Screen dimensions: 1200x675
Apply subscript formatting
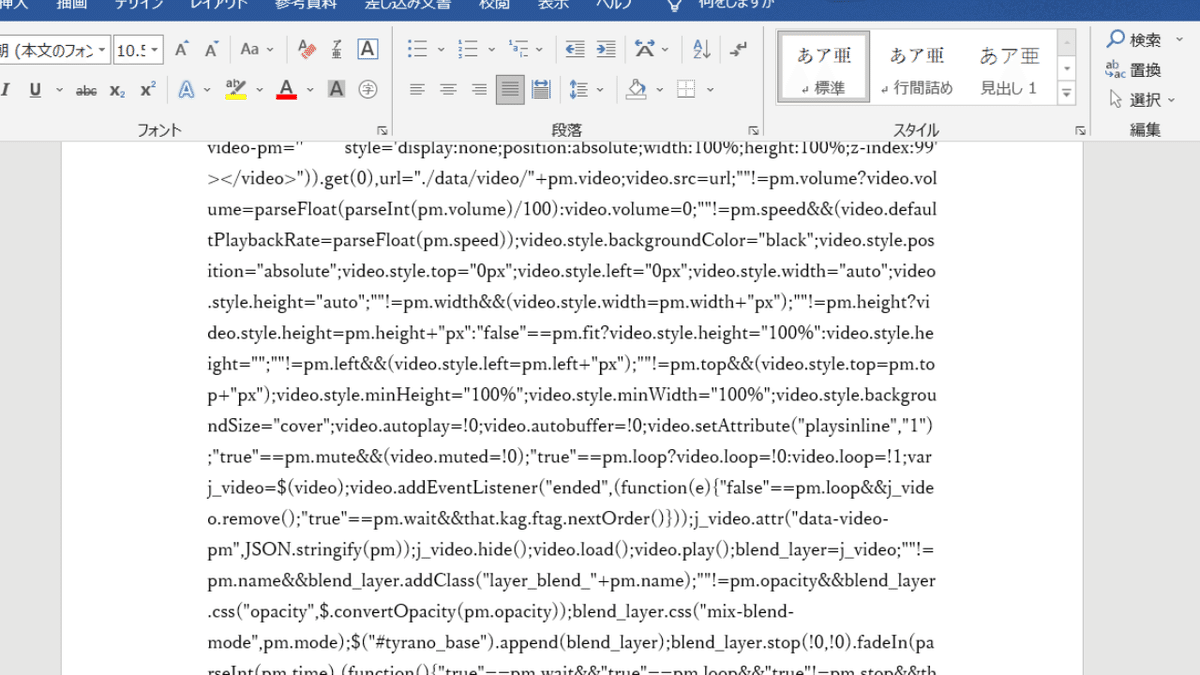tap(117, 90)
